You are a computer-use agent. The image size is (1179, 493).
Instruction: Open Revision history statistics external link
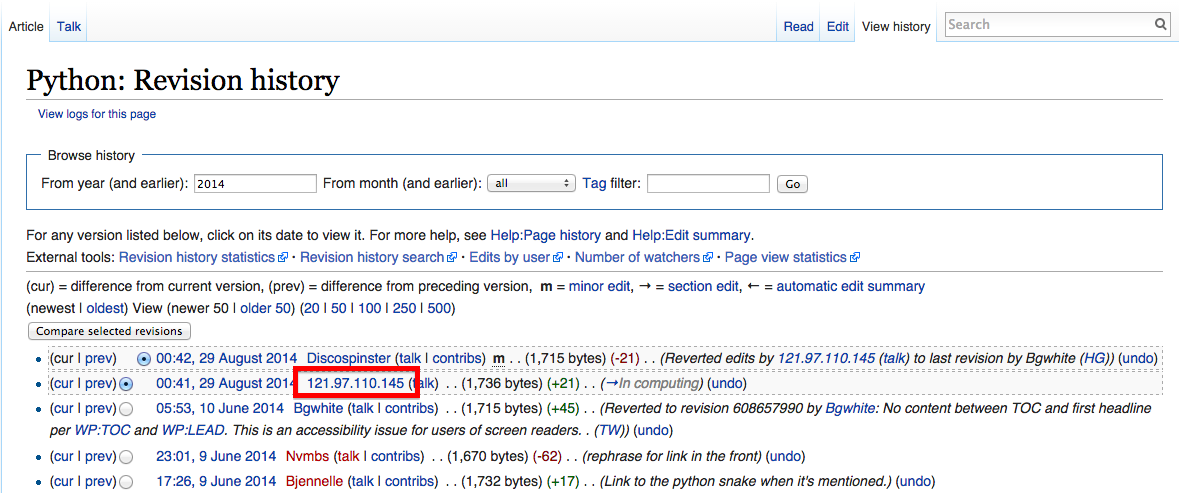(x=197, y=257)
